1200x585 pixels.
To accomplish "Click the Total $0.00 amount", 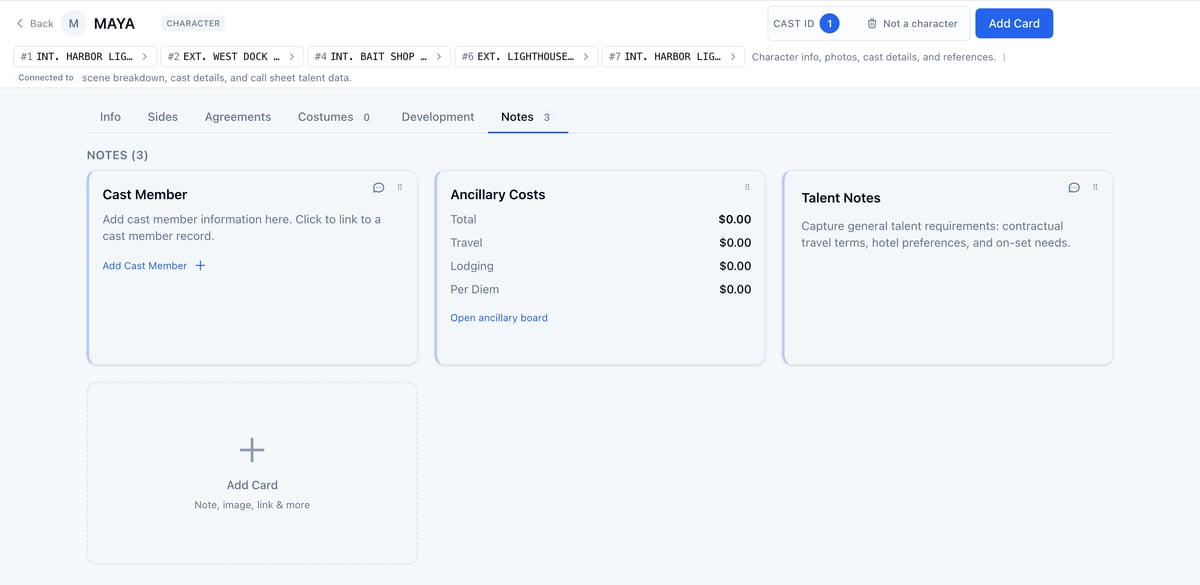I will [x=735, y=219].
